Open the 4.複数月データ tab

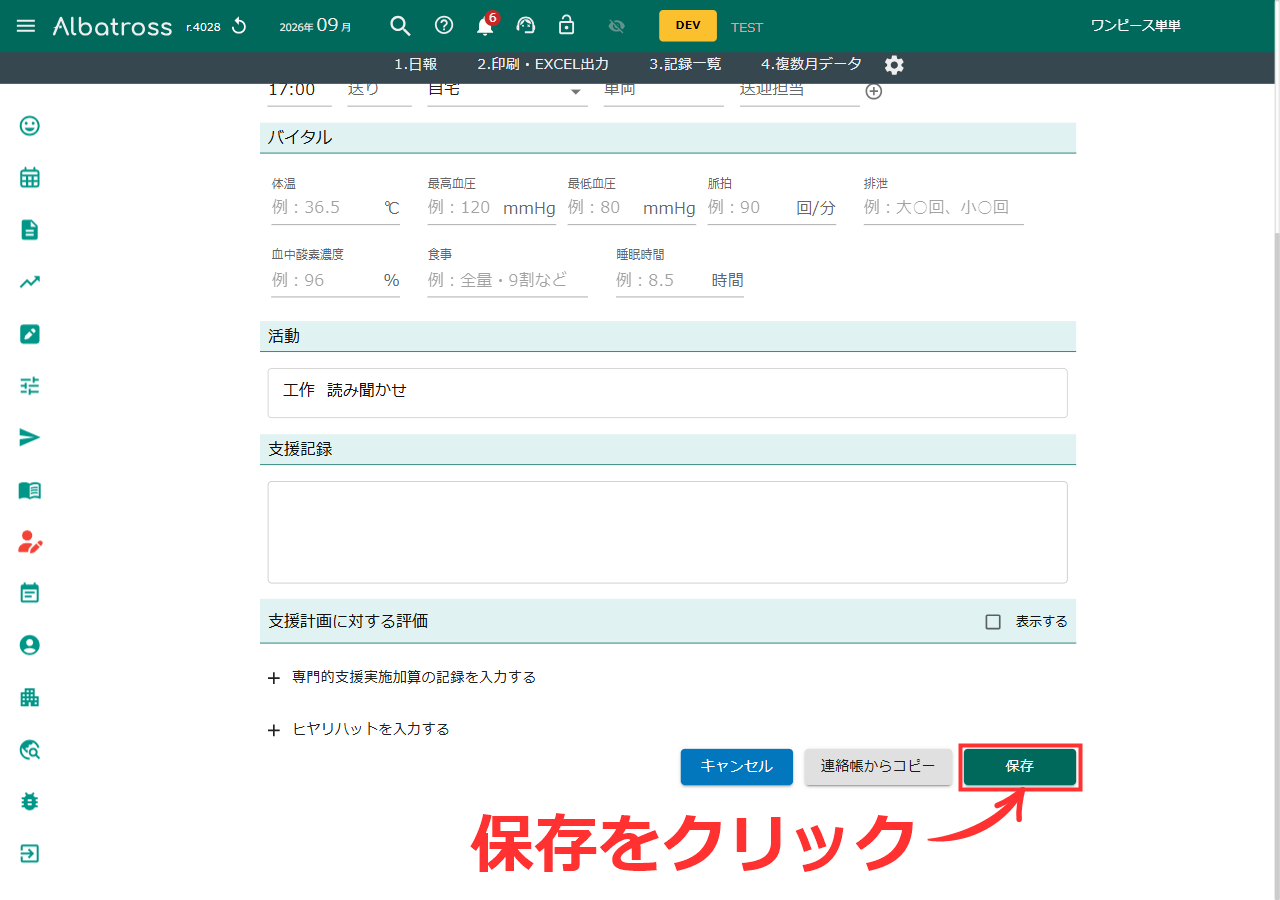click(x=811, y=64)
